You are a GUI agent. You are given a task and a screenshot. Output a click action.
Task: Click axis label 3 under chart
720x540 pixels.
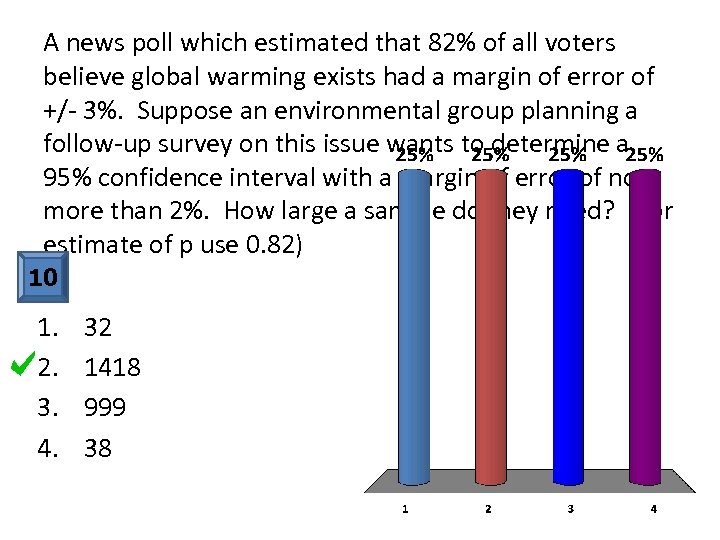[x=570, y=509]
